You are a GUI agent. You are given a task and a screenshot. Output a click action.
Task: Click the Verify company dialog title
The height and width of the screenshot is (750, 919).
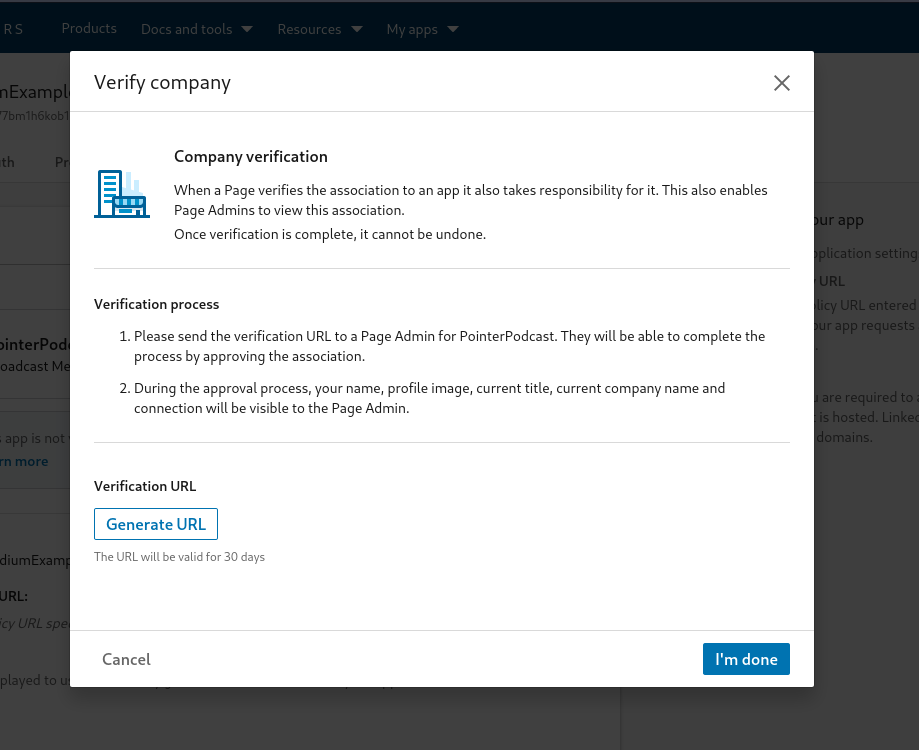click(162, 82)
